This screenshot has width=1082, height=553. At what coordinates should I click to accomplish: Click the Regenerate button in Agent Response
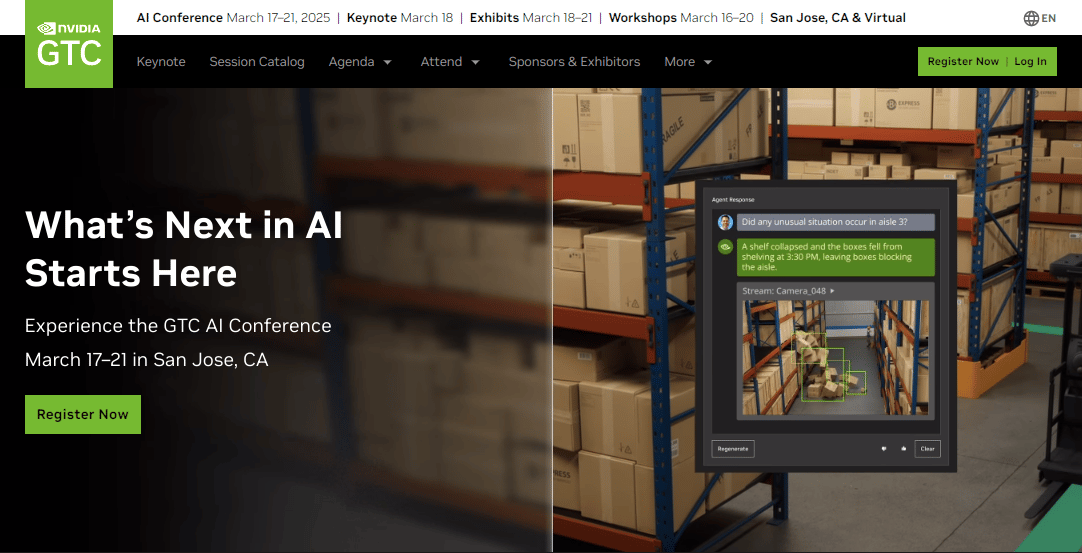(733, 449)
